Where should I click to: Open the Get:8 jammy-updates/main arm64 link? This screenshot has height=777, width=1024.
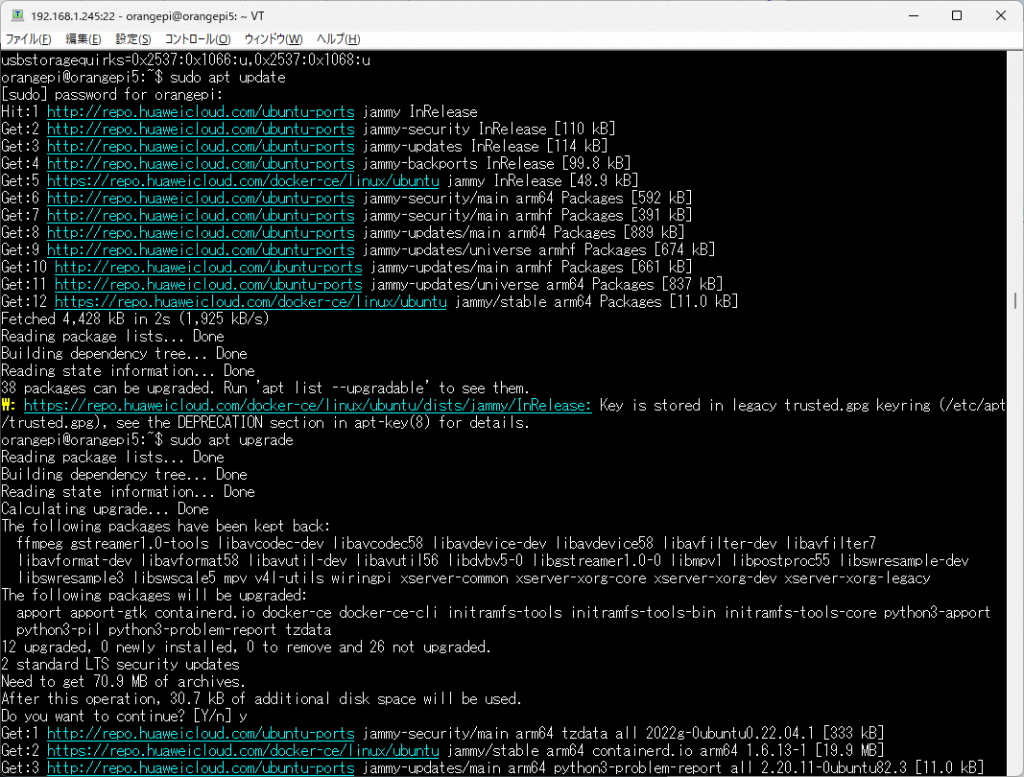200,232
